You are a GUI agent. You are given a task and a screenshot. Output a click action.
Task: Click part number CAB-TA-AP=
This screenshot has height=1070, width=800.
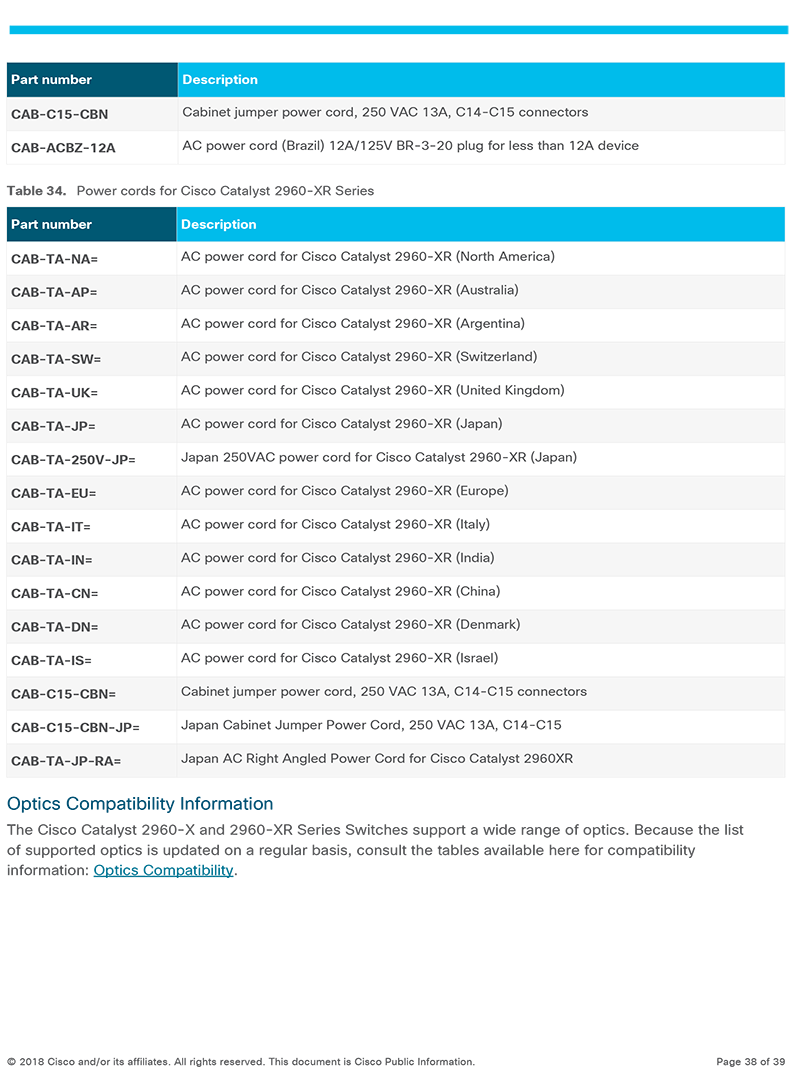54,292
